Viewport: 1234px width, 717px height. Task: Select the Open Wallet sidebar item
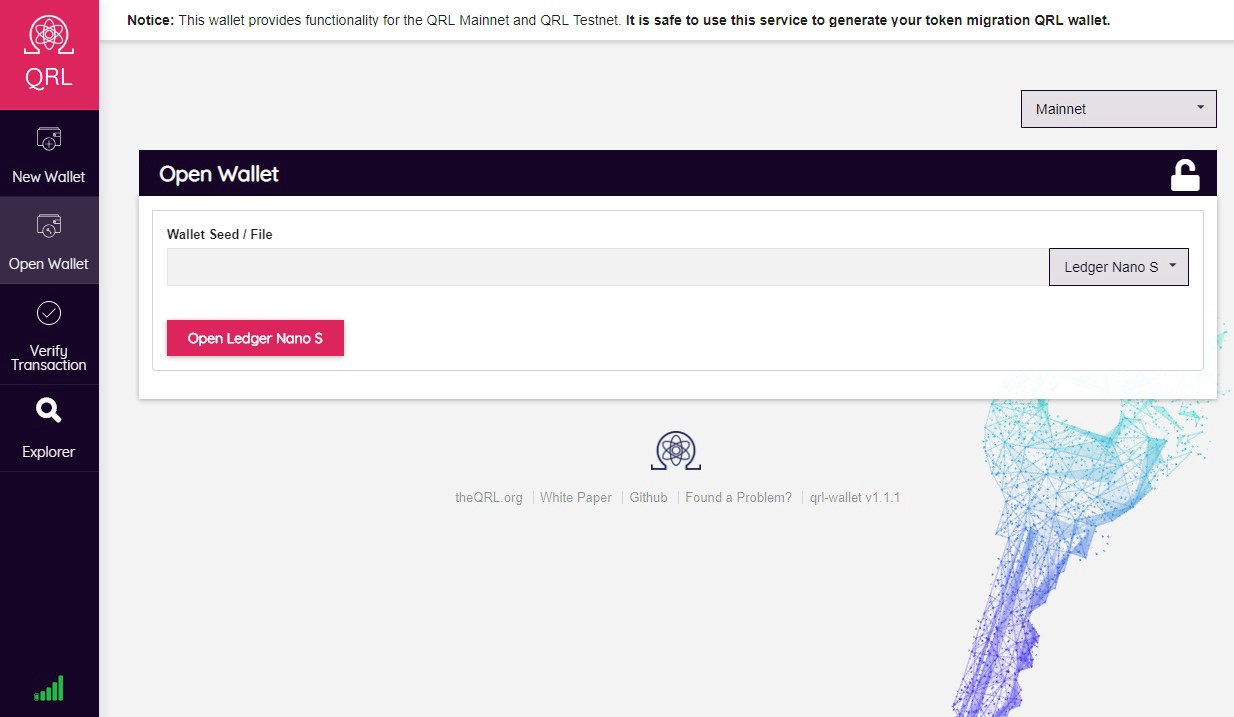[49, 241]
